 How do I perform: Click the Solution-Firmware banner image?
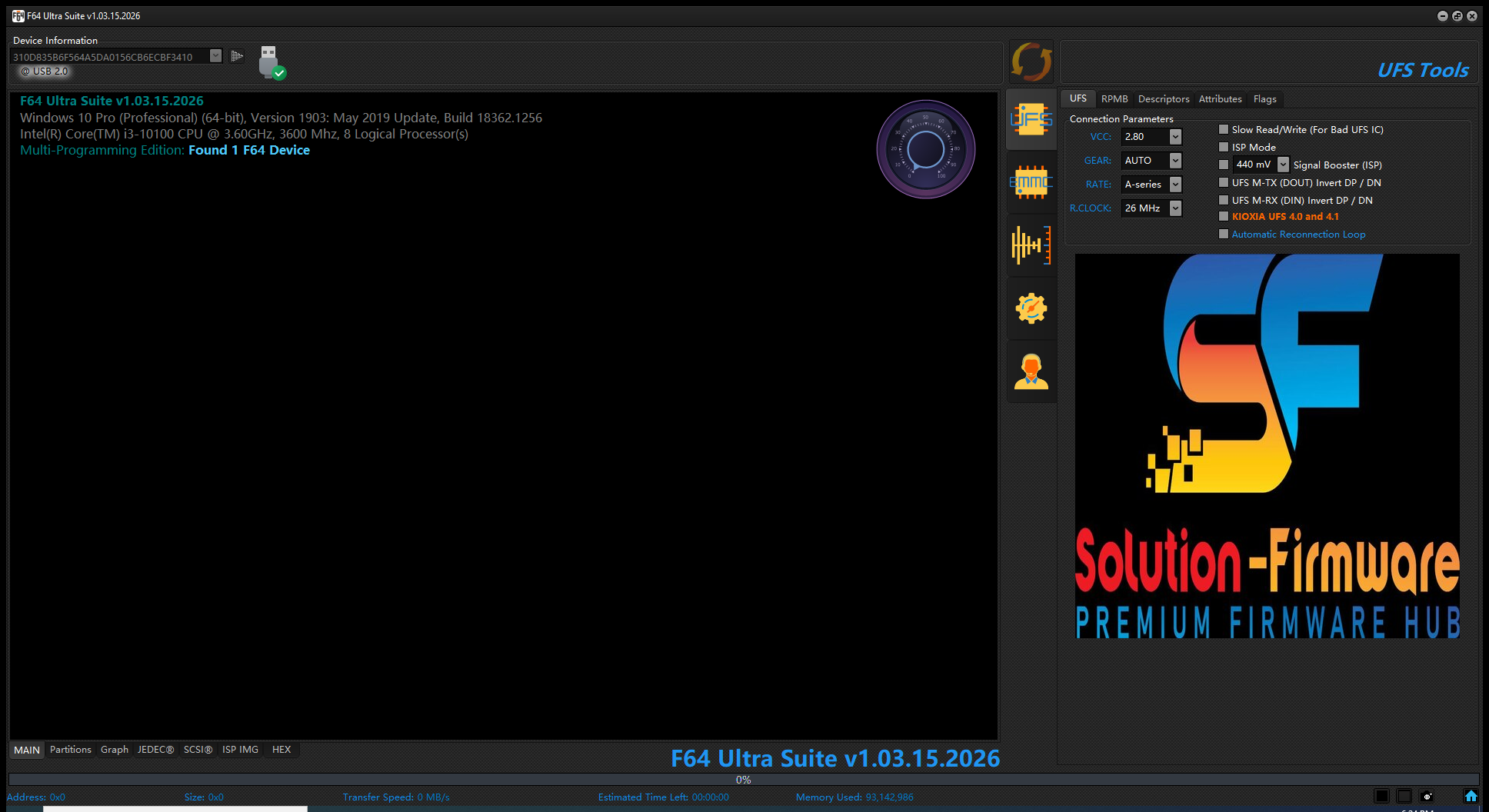coord(1267,446)
